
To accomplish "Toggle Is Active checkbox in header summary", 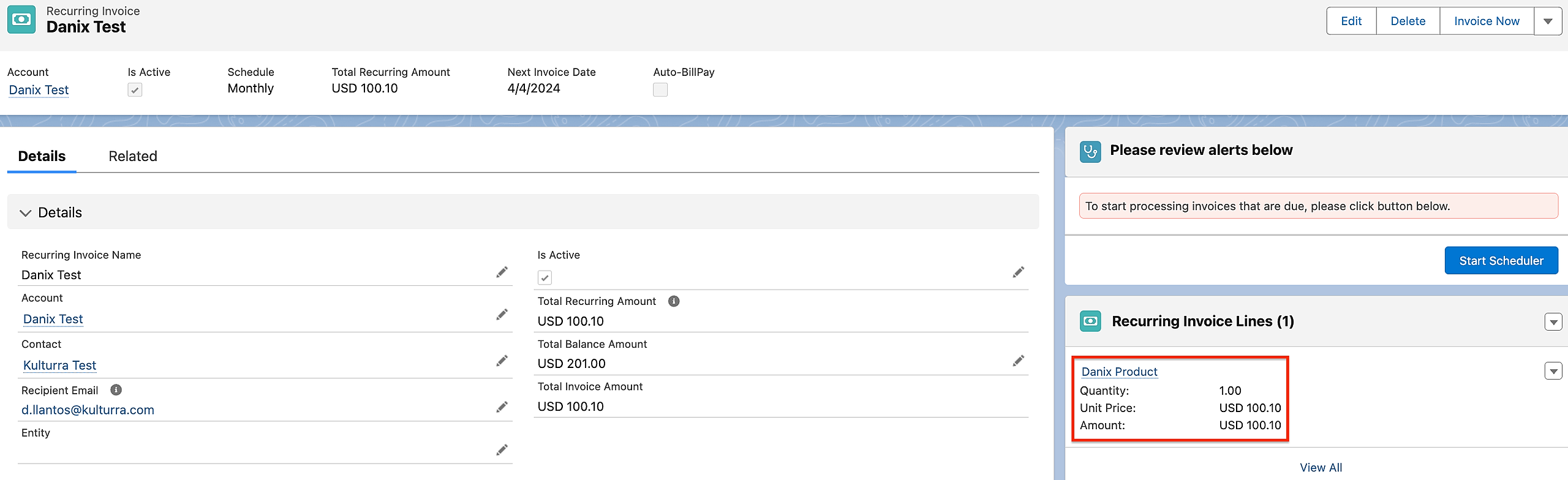I will point(135,90).
